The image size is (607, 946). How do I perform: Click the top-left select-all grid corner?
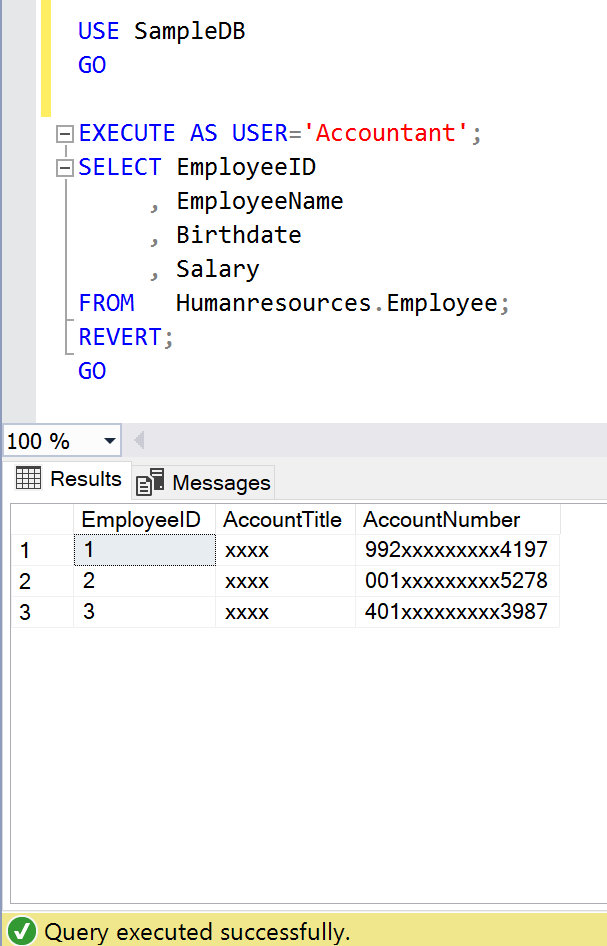(x=40, y=520)
